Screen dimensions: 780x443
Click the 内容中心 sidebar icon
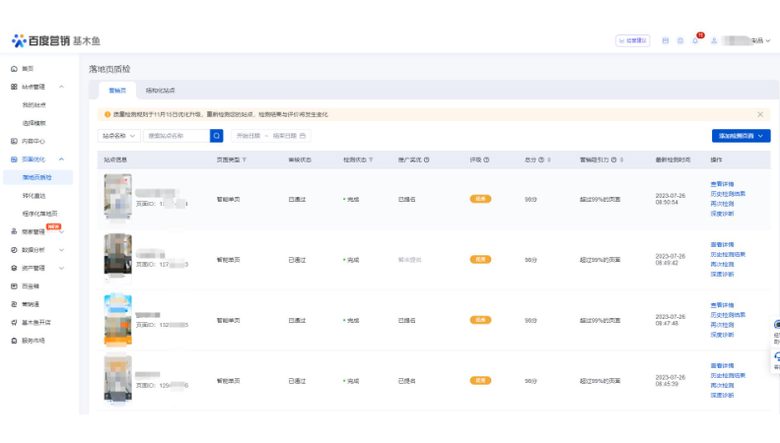pos(14,141)
